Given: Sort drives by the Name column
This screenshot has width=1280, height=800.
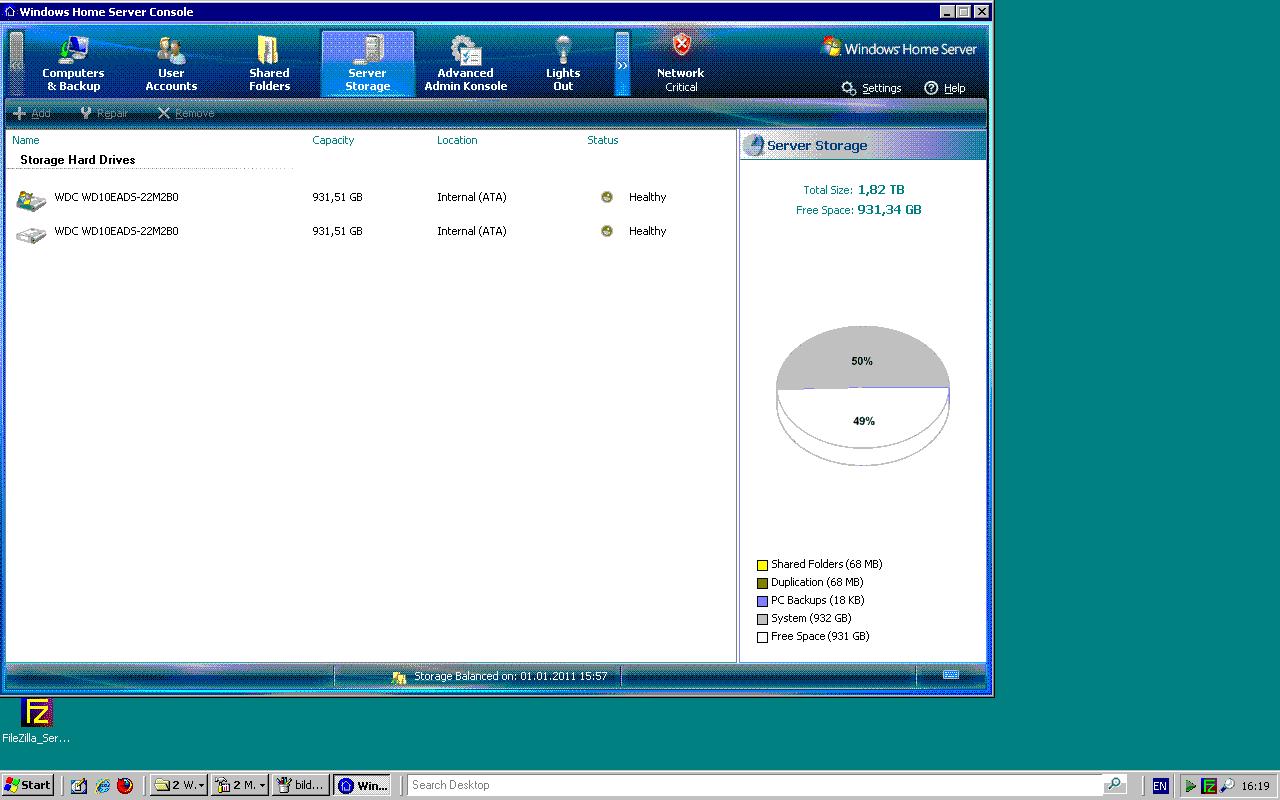Looking at the screenshot, I should pos(26,140).
